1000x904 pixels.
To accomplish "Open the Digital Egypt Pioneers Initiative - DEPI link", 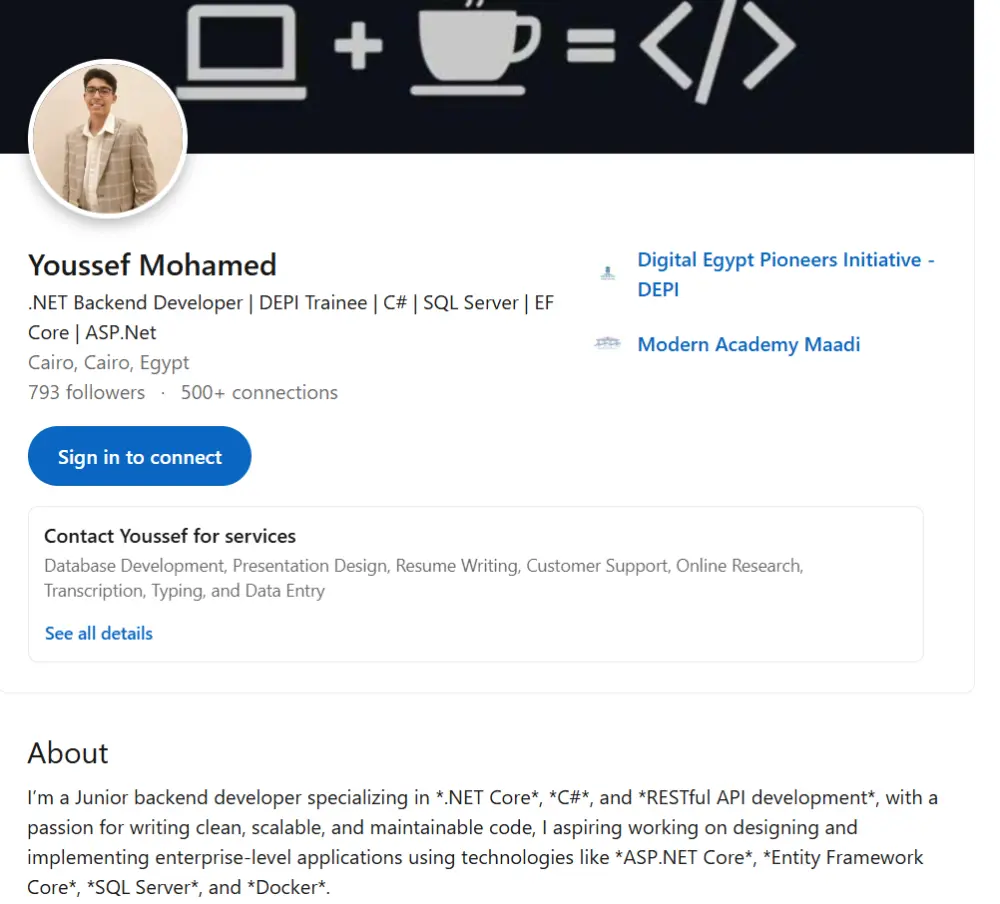I will click(x=786, y=274).
